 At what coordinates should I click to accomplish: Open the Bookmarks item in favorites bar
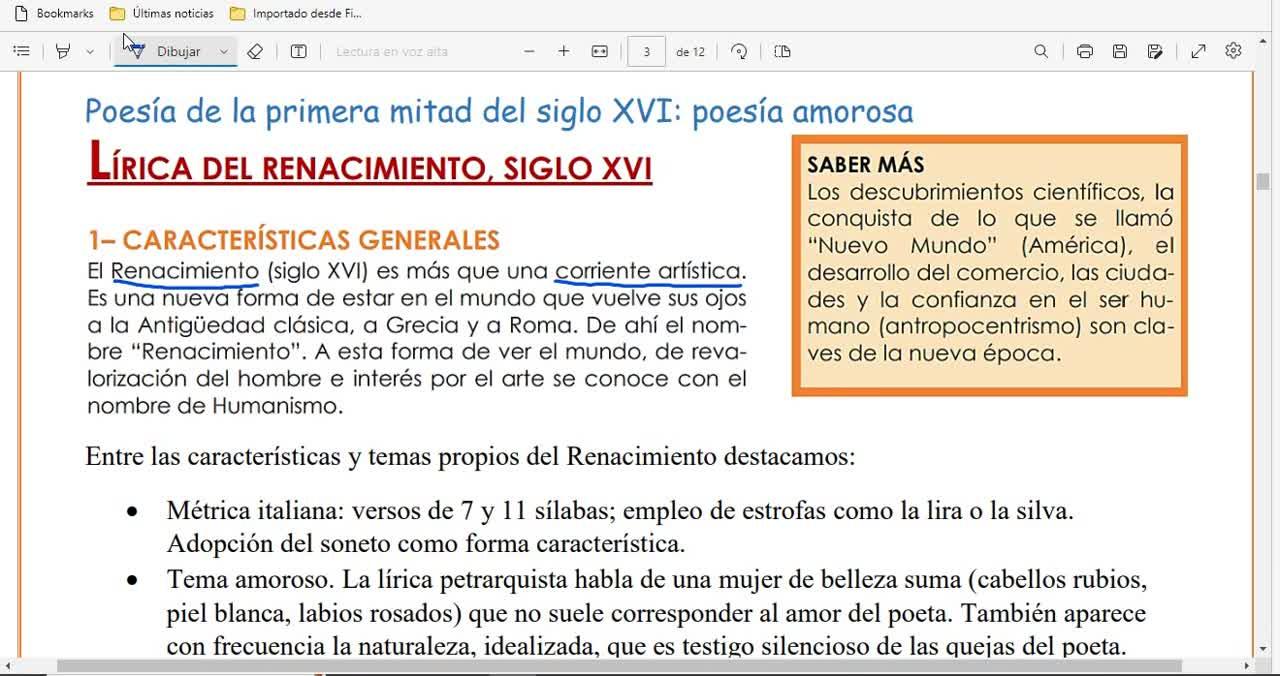click(x=54, y=13)
